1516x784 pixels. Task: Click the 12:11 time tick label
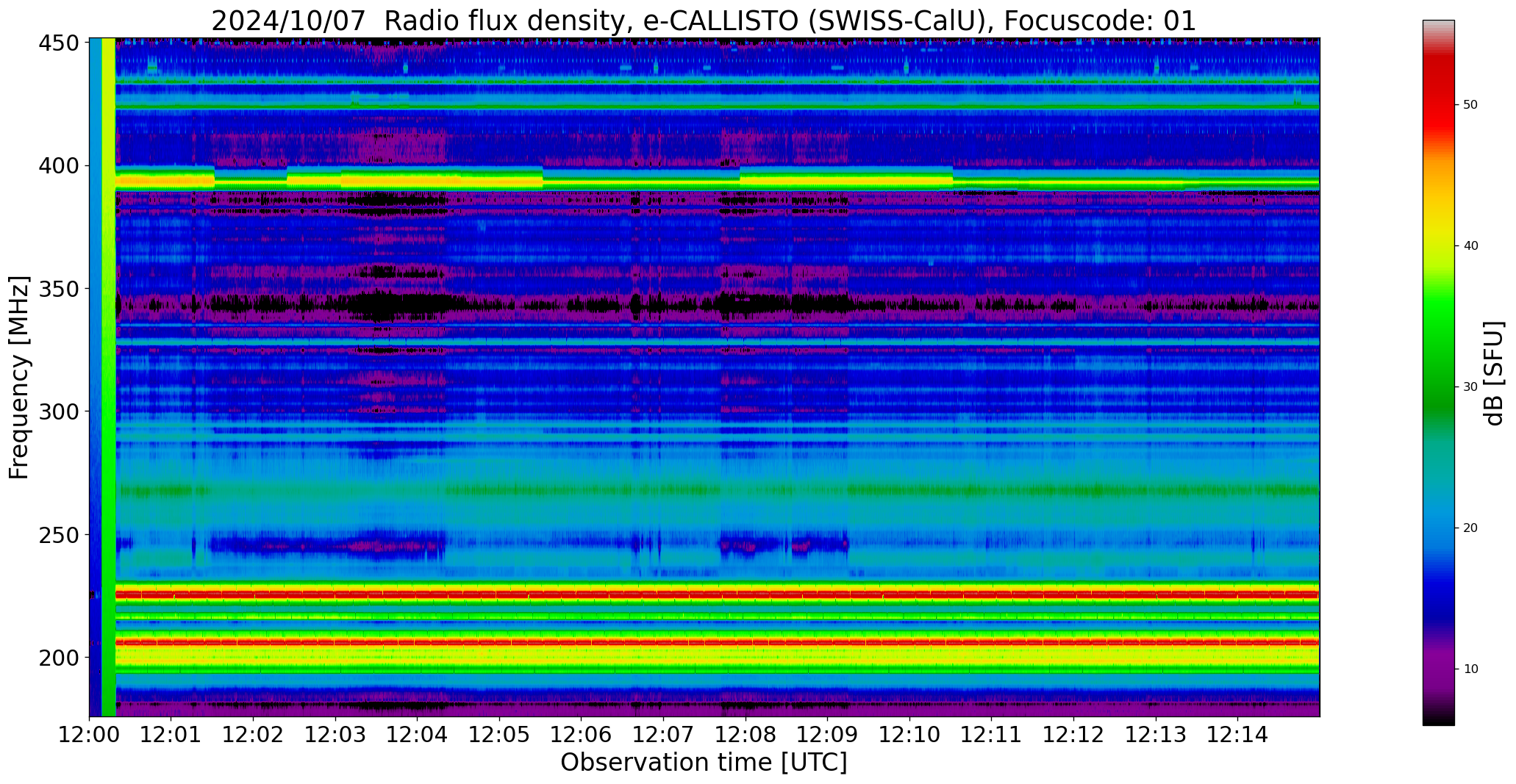991,734
